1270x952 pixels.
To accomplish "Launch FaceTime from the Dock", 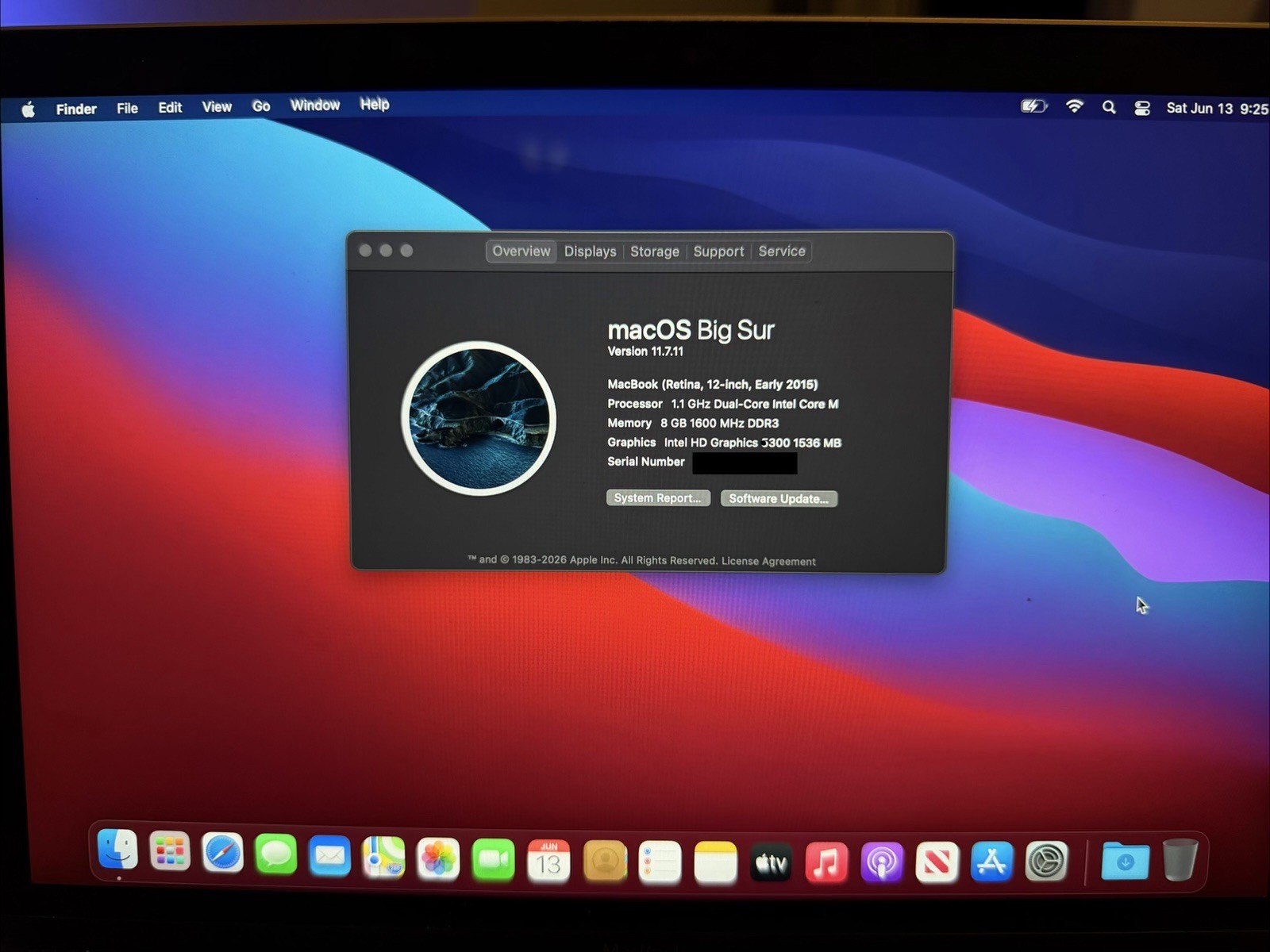I will point(494,860).
